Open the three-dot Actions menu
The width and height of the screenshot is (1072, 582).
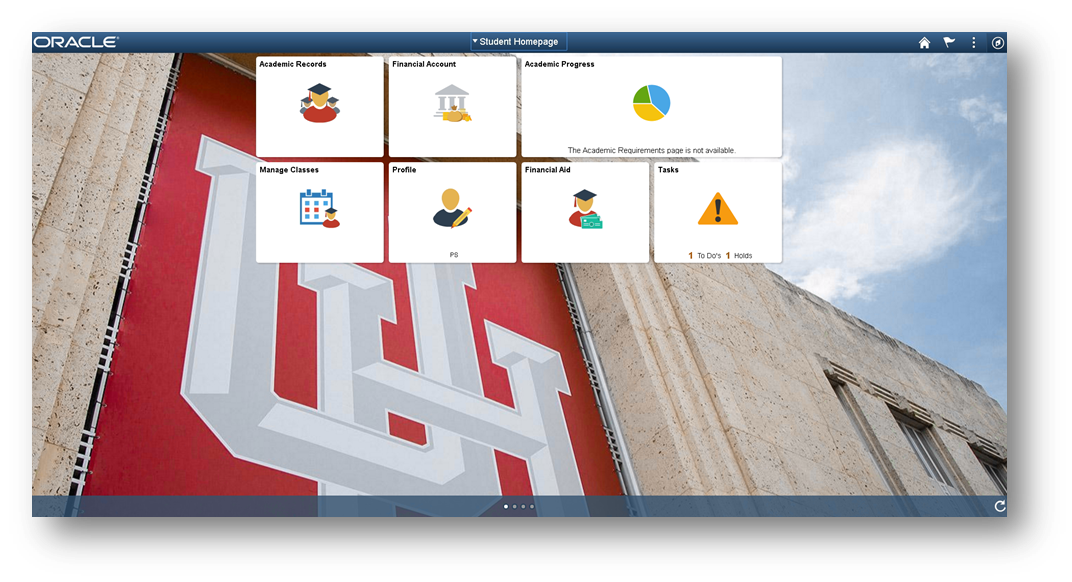click(973, 43)
